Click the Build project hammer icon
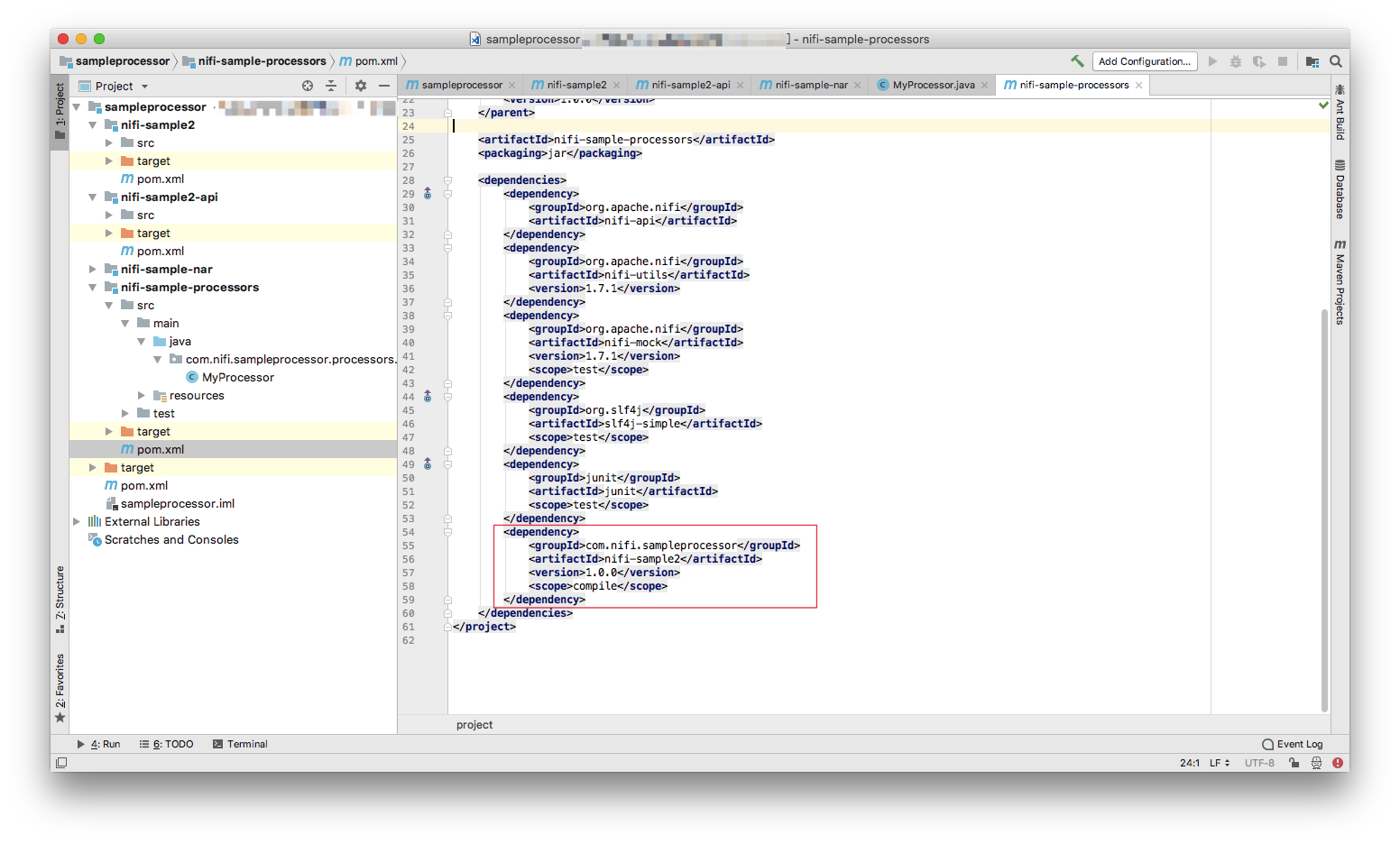Screen dimensions: 1400x844 1077,61
